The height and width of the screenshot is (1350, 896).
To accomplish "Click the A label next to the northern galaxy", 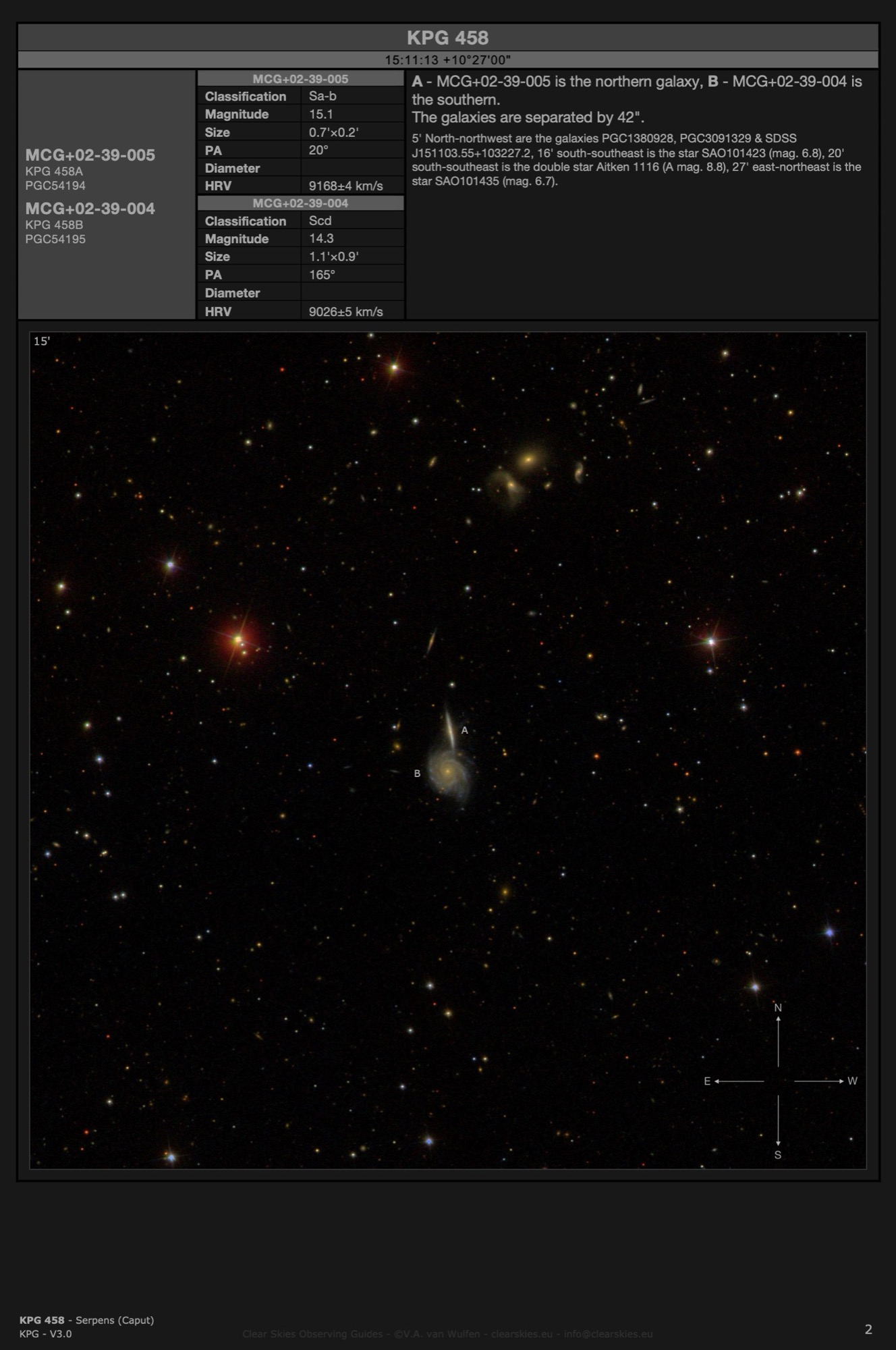I will click(x=464, y=730).
